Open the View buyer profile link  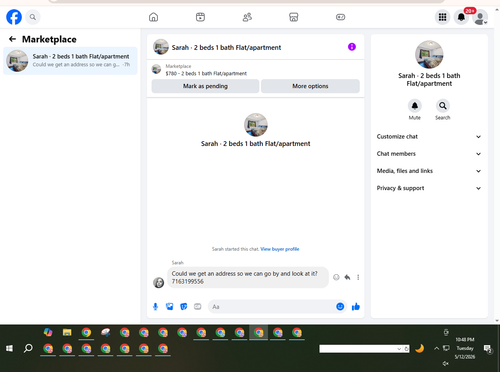[x=280, y=249]
